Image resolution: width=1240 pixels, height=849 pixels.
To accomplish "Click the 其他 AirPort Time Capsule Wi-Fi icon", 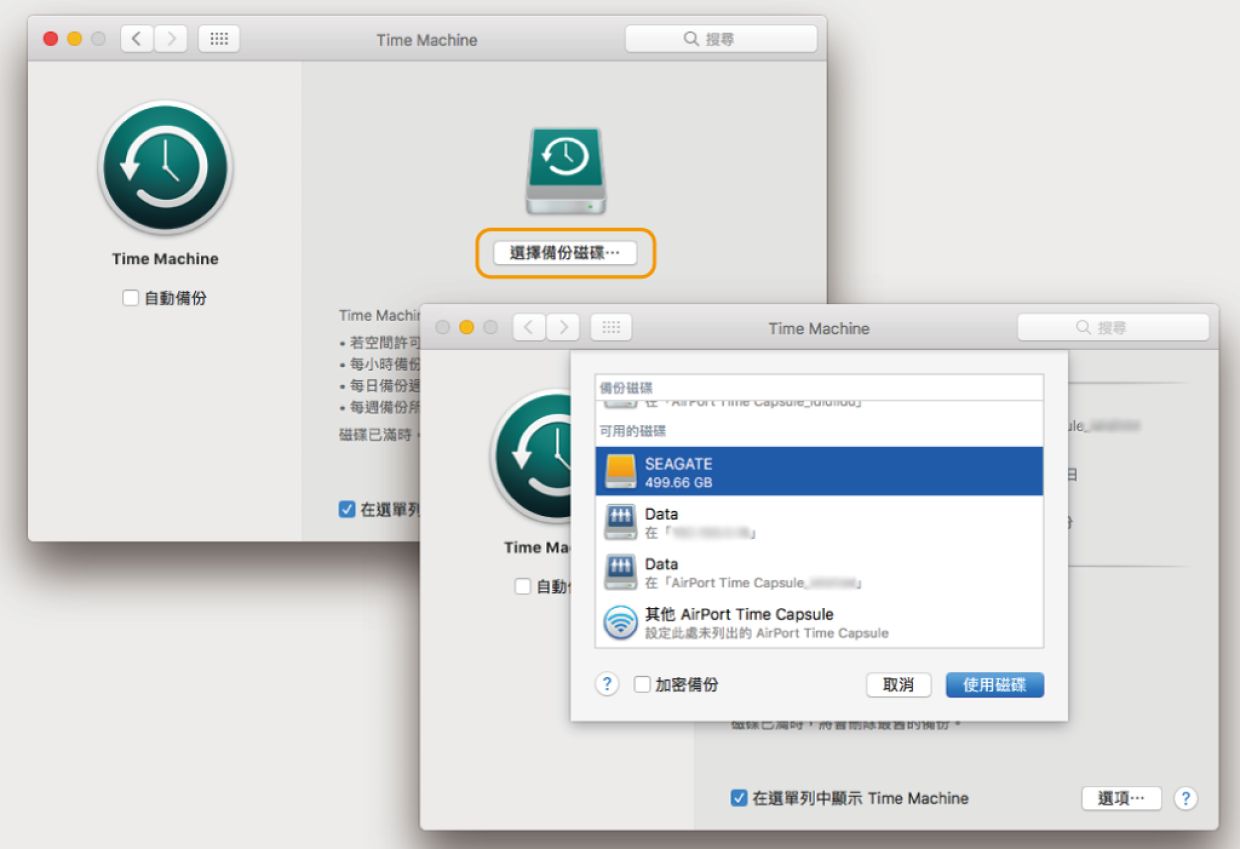I will [x=621, y=622].
